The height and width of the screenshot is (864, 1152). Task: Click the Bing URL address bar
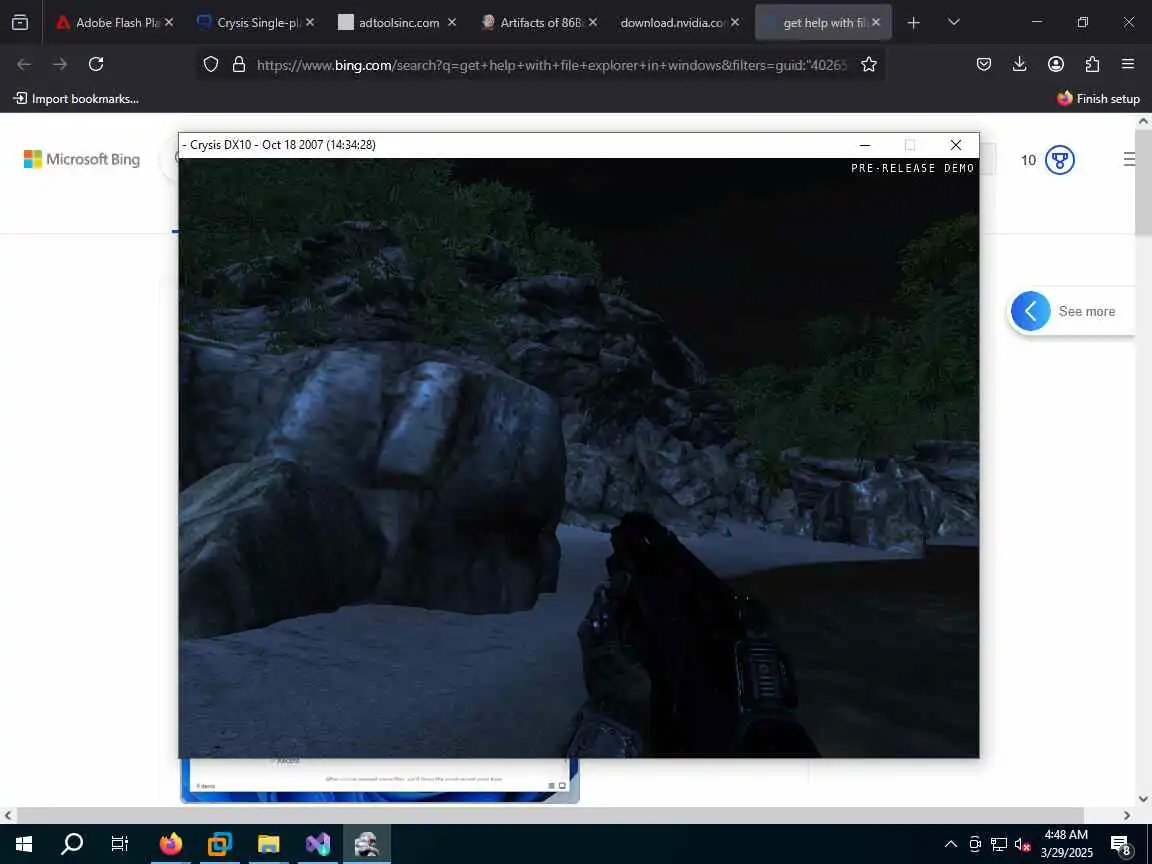[x=551, y=65]
